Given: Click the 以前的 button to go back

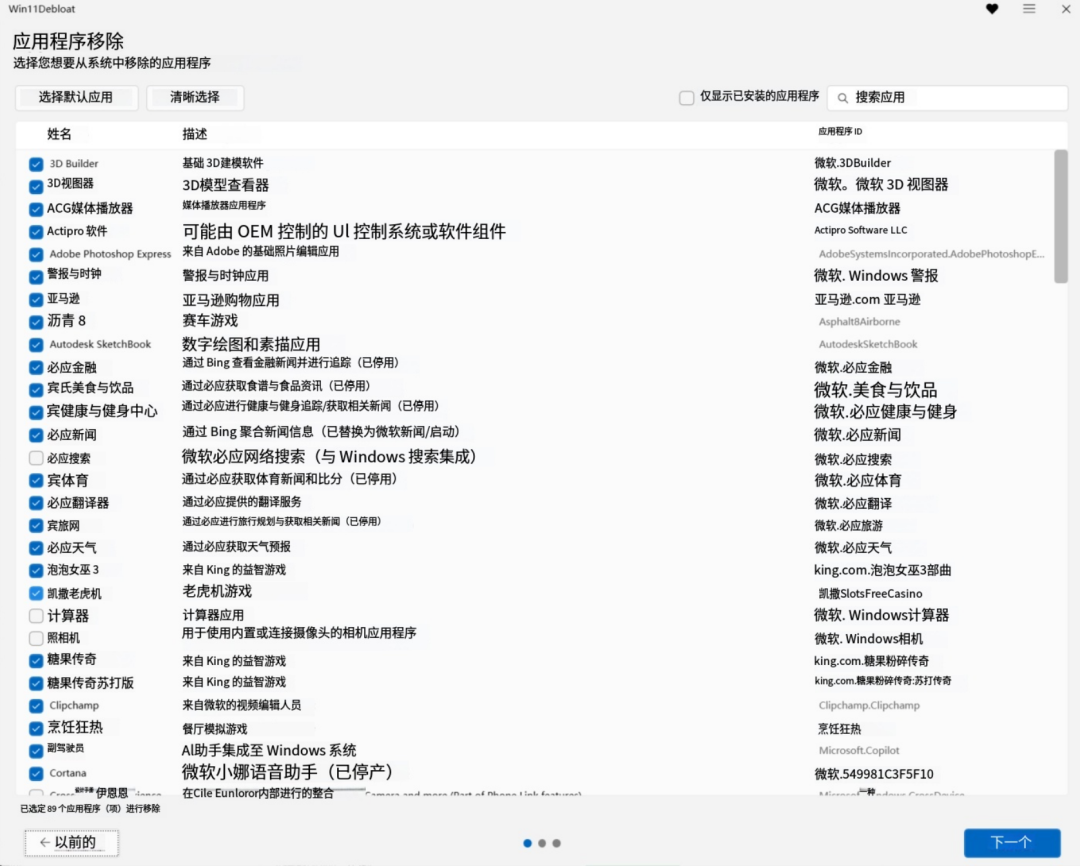Looking at the screenshot, I should (70, 841).
